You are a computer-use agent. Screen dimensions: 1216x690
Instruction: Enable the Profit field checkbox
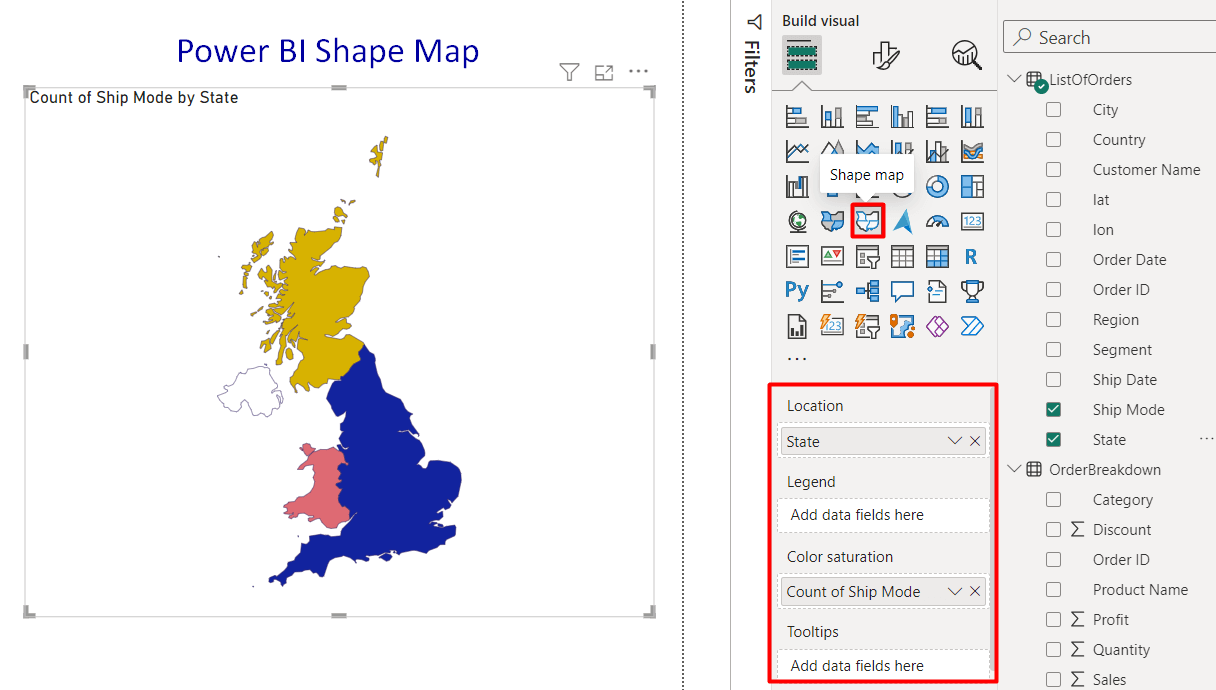click(x=1053, y=619)
